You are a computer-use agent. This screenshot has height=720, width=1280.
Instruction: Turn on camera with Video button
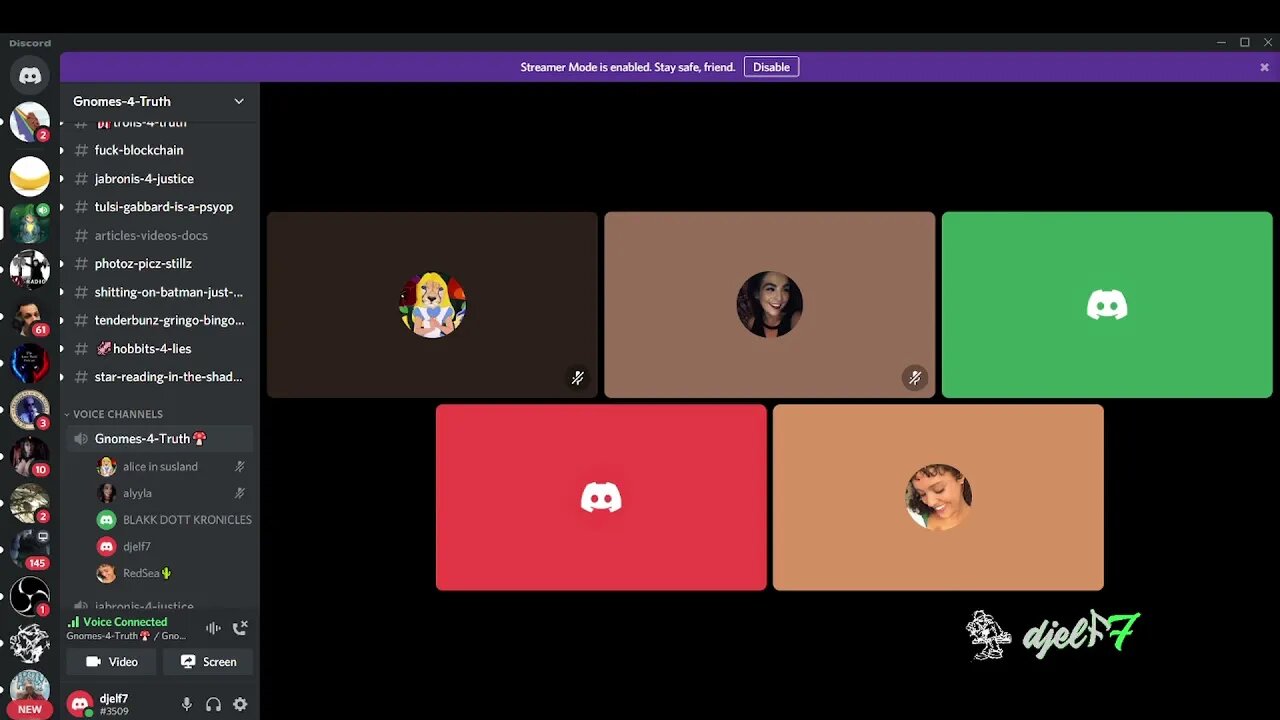coord(112,661)
